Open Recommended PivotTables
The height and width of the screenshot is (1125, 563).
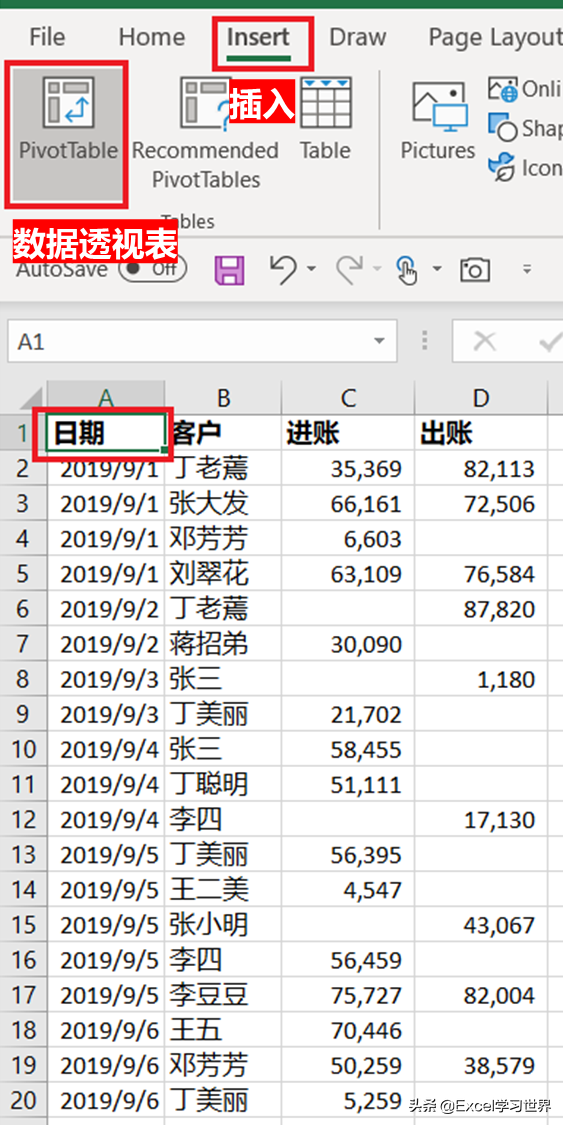click(x=205, y=133)
